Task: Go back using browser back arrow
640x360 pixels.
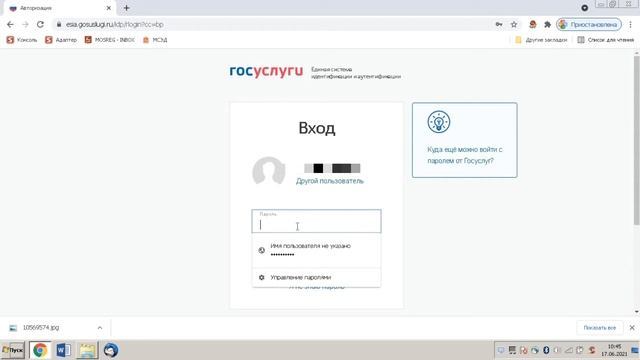Action: click(10, 24)
